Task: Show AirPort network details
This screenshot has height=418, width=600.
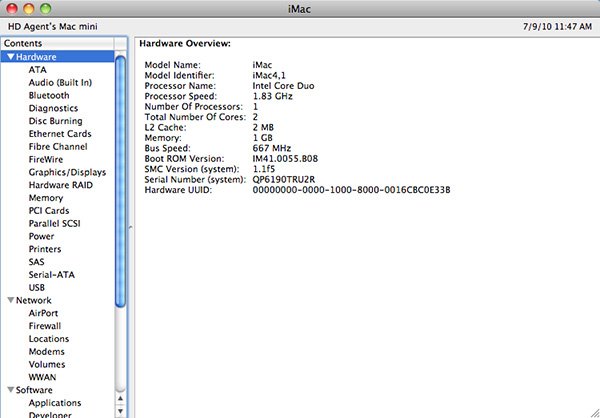Action: click(44, 313)
